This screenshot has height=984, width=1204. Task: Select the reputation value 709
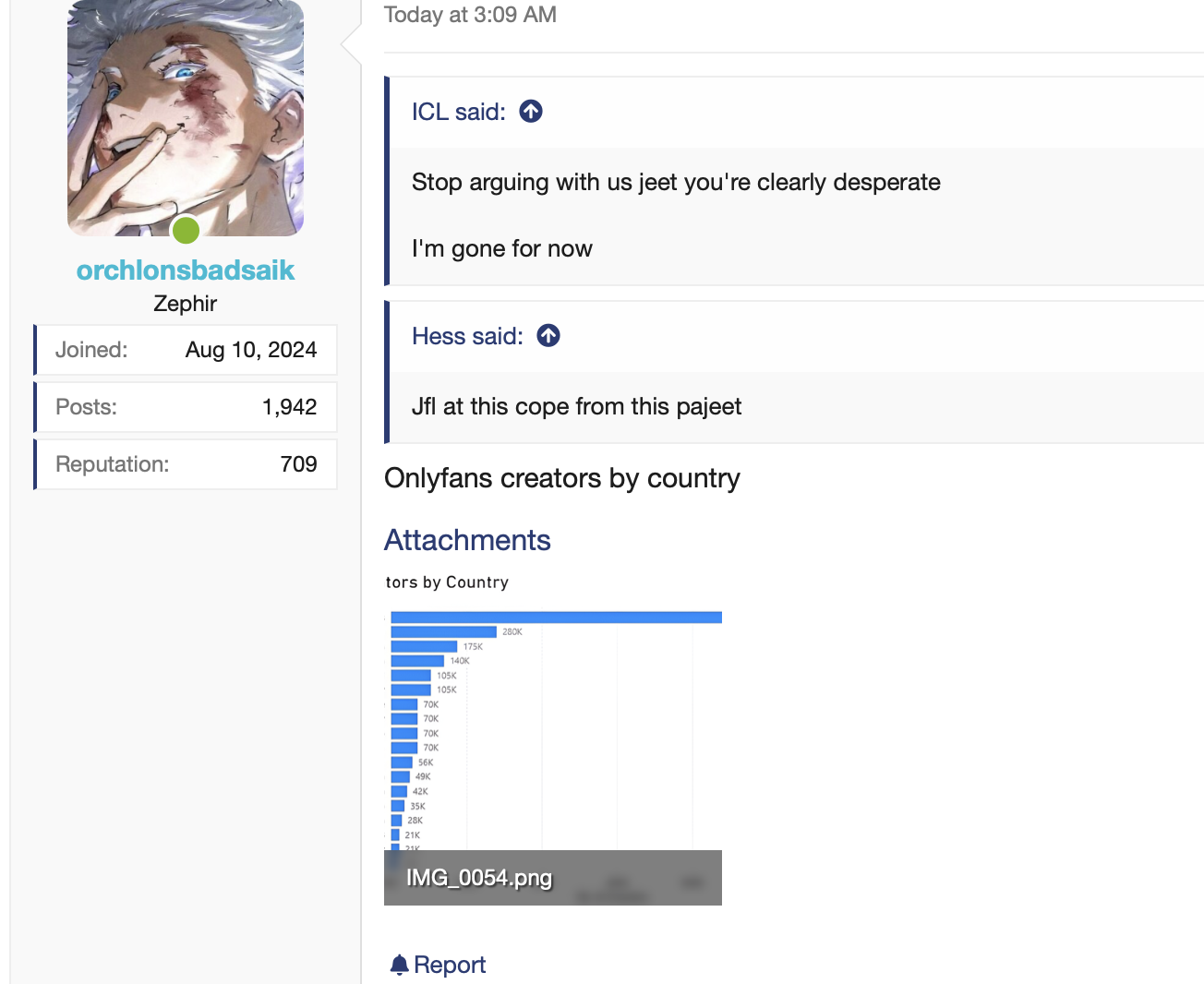[x=299, y=464]
